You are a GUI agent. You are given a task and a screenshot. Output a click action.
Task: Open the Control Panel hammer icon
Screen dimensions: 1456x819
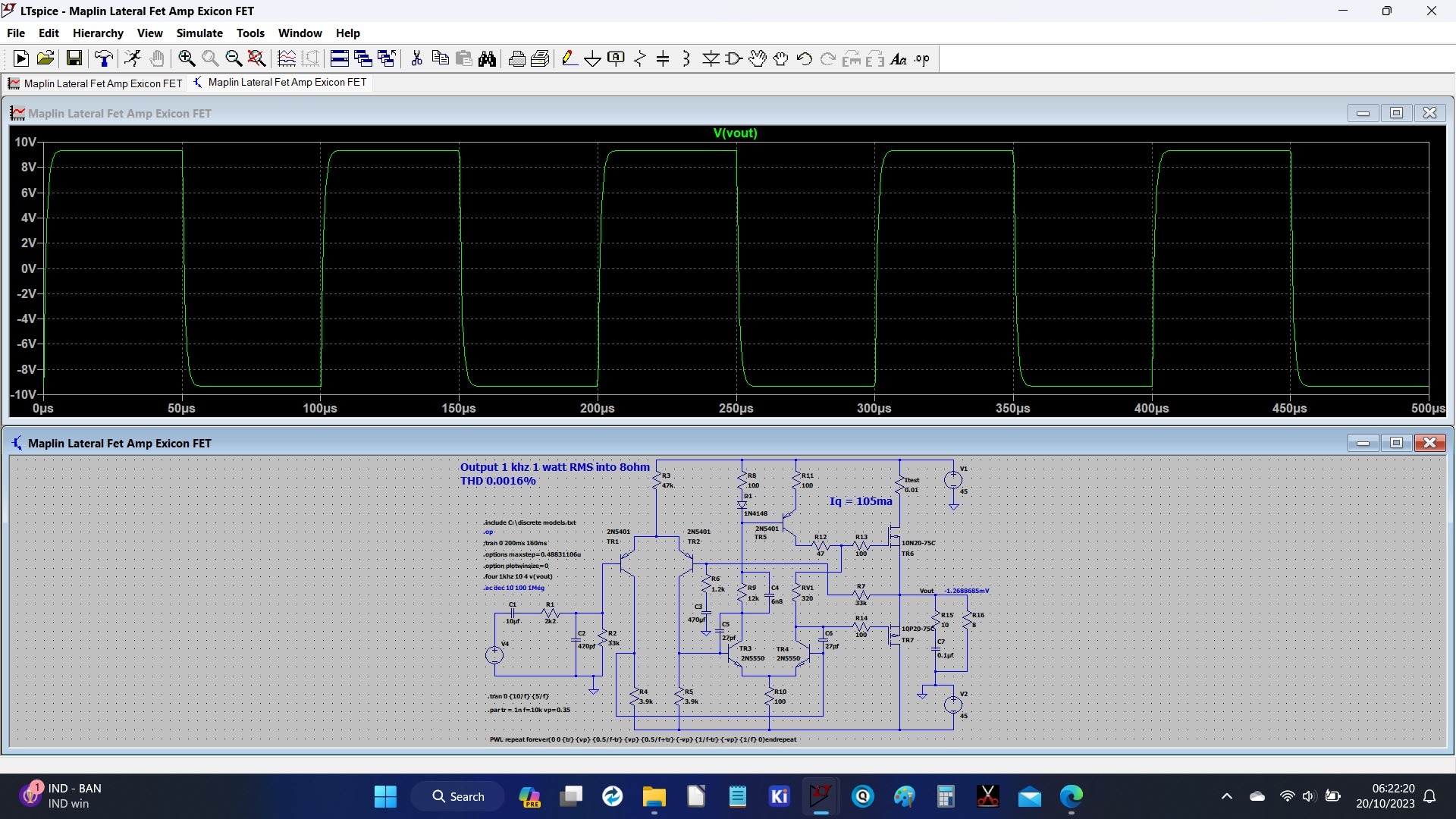[x=104, y=58]
